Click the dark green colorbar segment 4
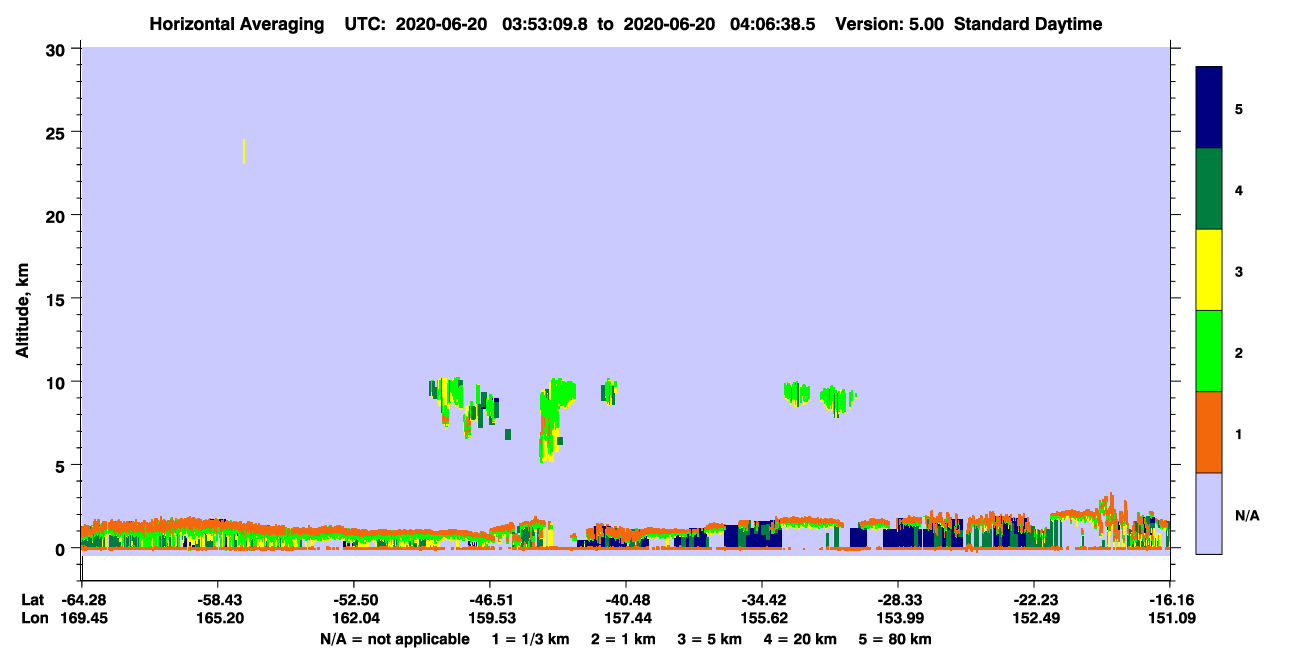Viewport: 1300px width, 667px height. pos(1209,189)
